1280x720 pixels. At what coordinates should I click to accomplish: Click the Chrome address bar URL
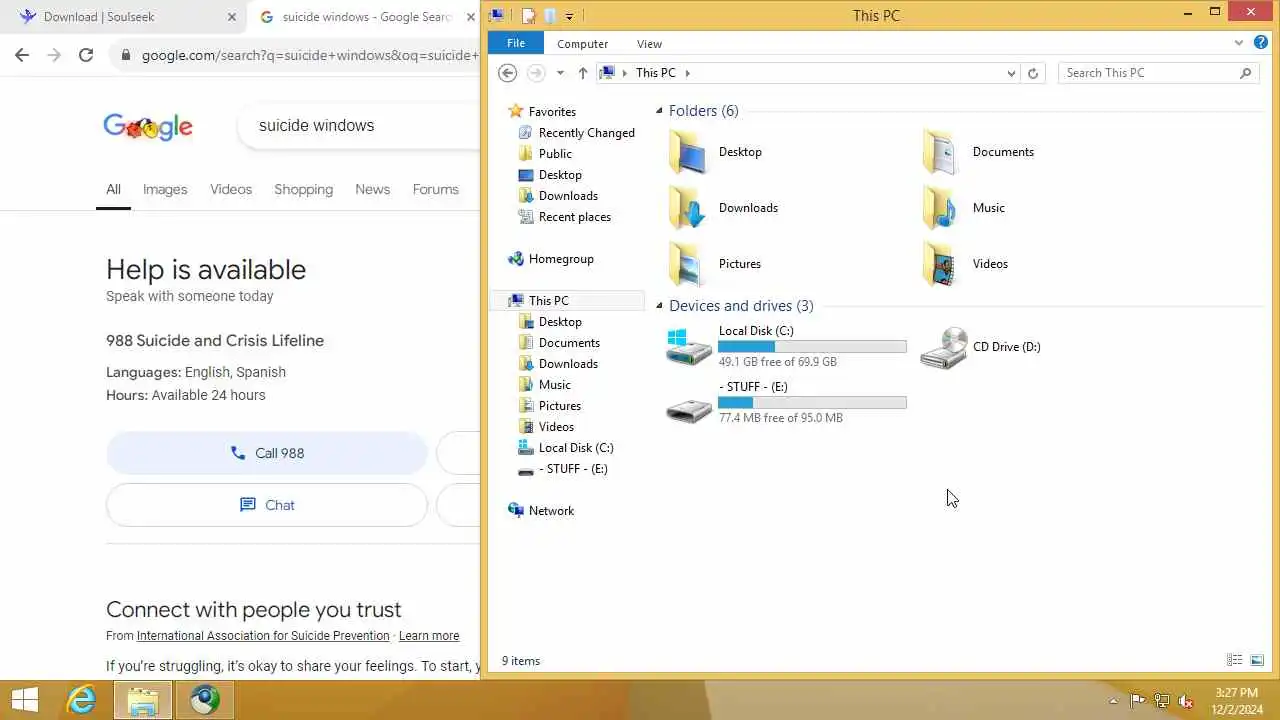click(310, 55)
